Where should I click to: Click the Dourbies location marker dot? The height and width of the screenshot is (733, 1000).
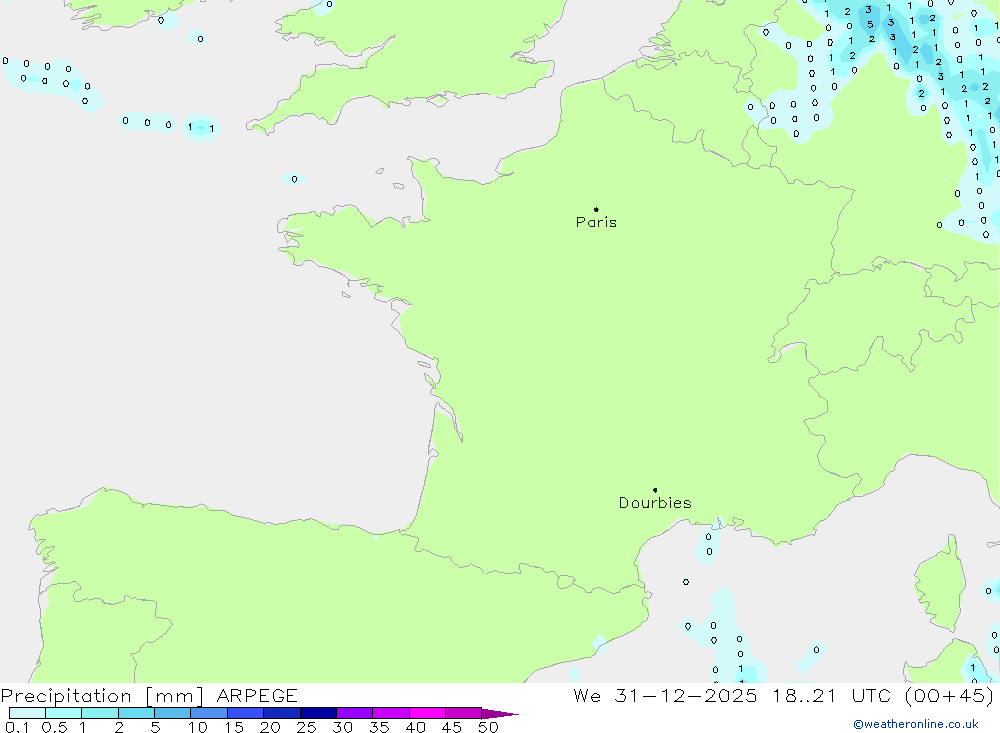click(655, 490)
